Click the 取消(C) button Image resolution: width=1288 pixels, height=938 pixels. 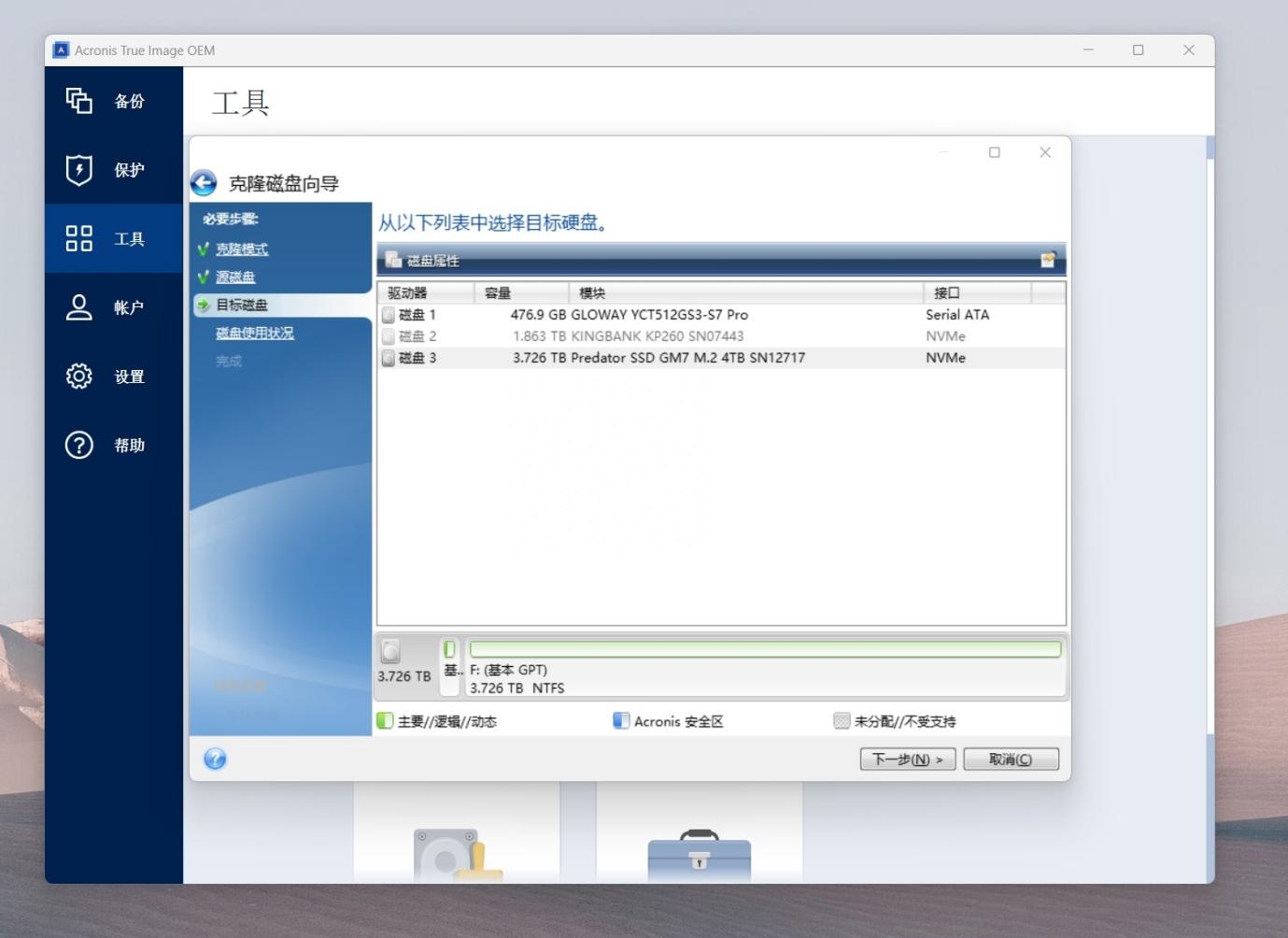click(1011, 760)
